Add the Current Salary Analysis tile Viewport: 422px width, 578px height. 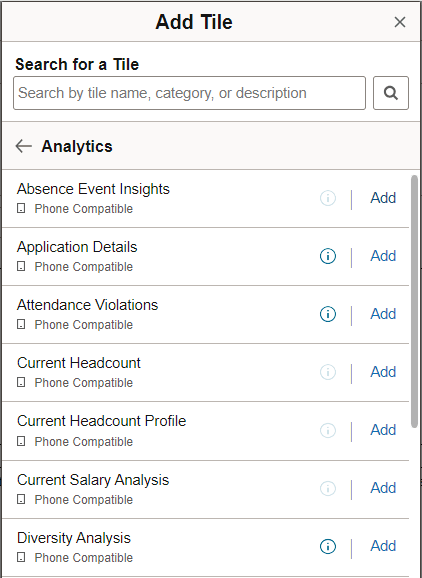(383, 488)
